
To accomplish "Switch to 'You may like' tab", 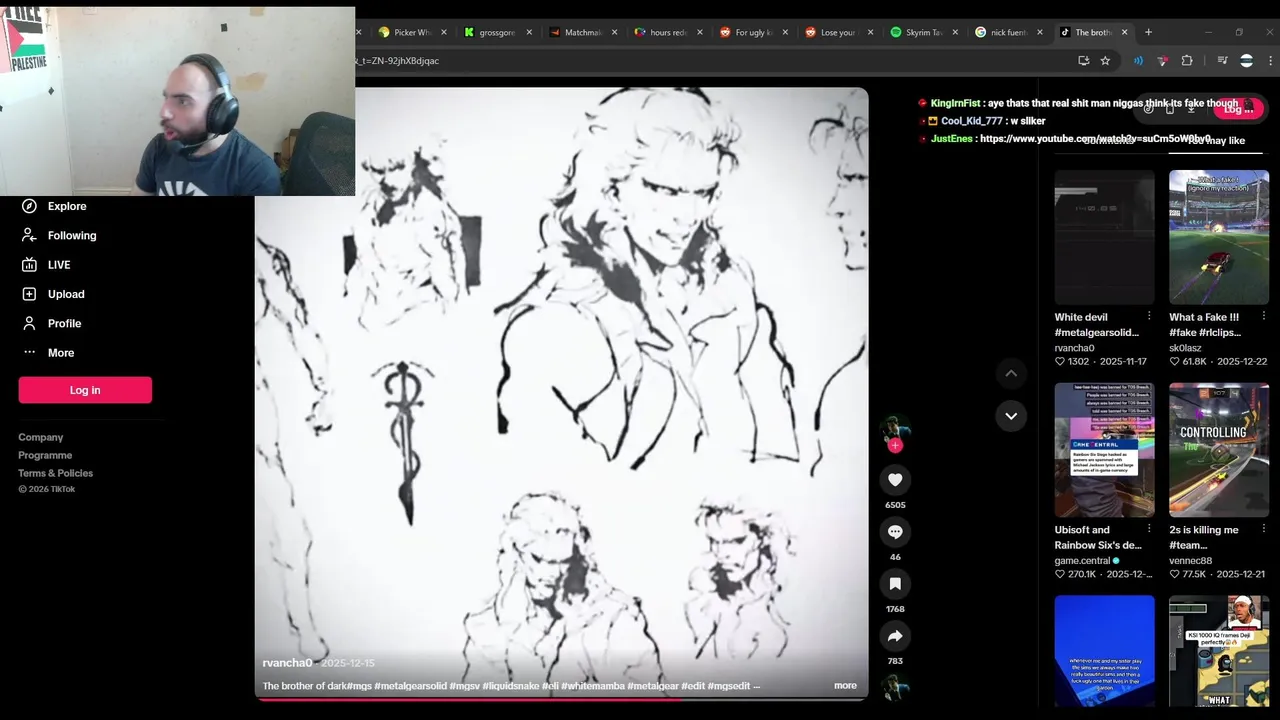I will 1216,141.
